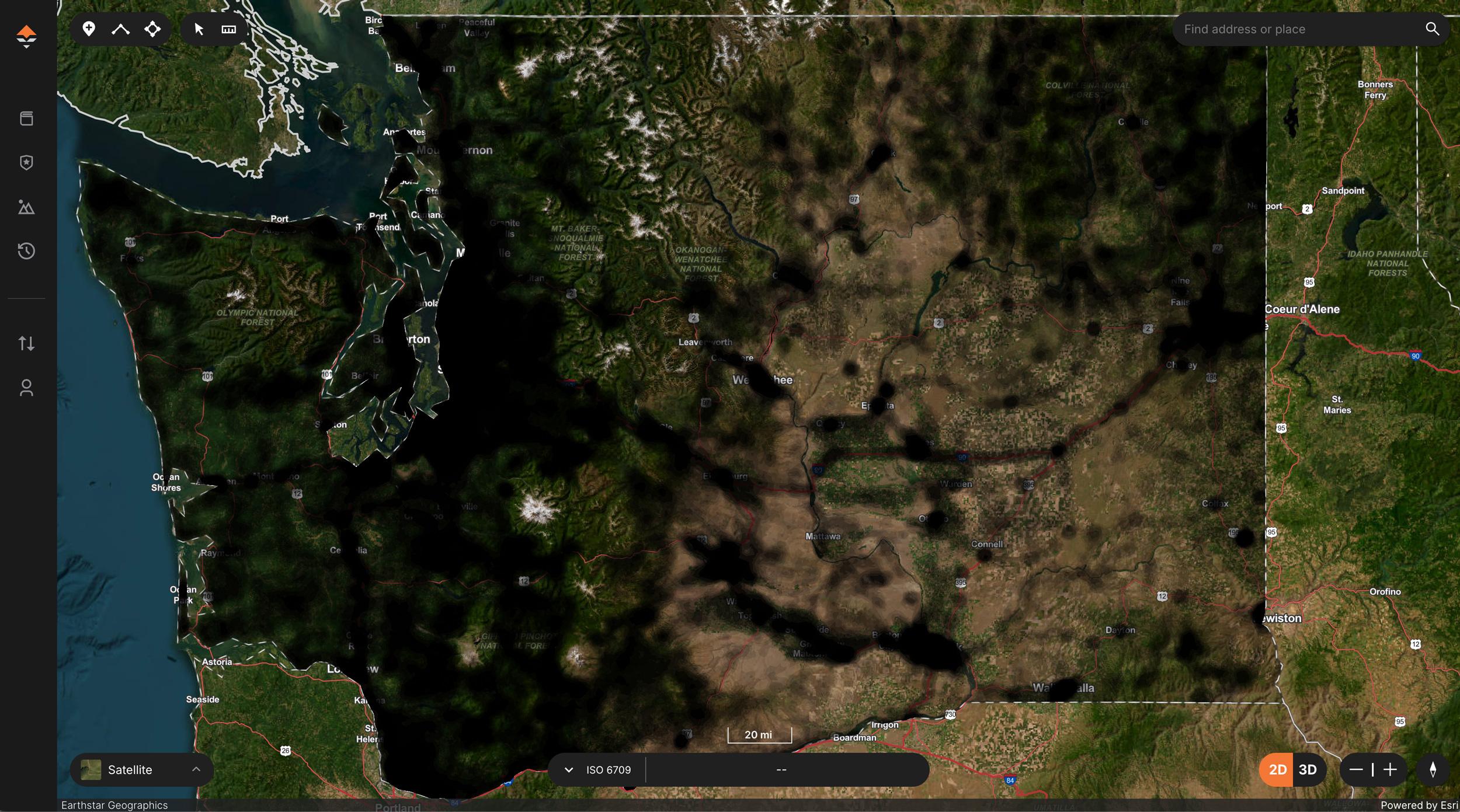Switch map to 3D view
Image resolution: width=1460 pixels, height=812 pixels.
(x=1308, y=769)
